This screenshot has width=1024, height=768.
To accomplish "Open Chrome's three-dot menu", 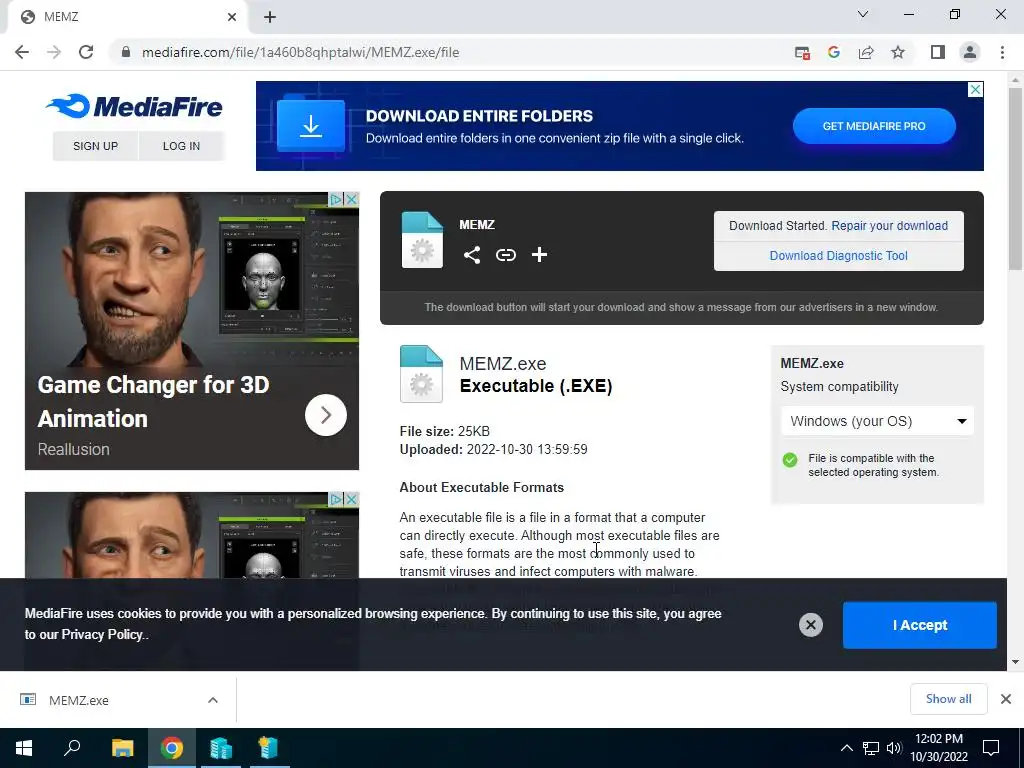I will pyautogui.click(x=1002, y=52).
